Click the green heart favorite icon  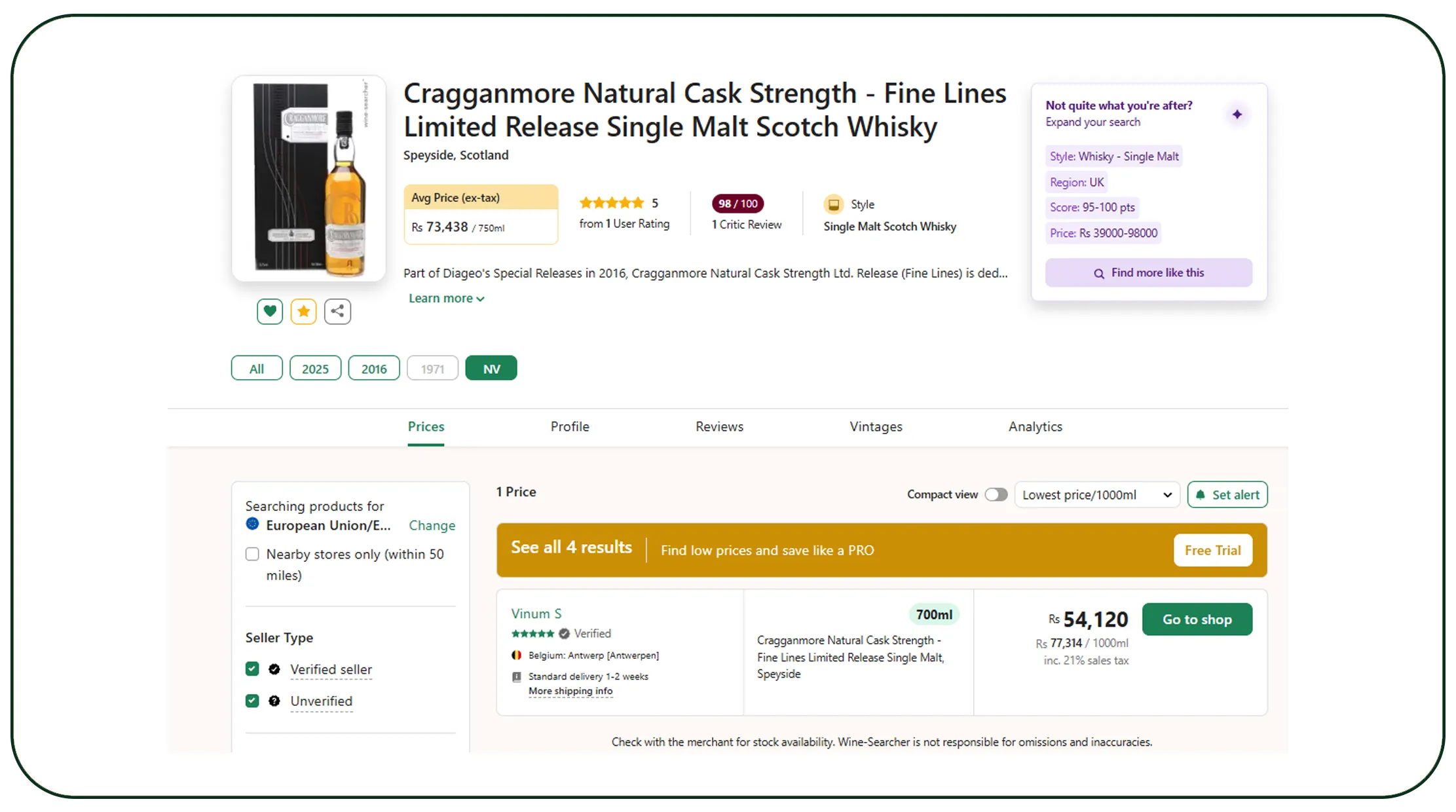(x=270, y=311)
